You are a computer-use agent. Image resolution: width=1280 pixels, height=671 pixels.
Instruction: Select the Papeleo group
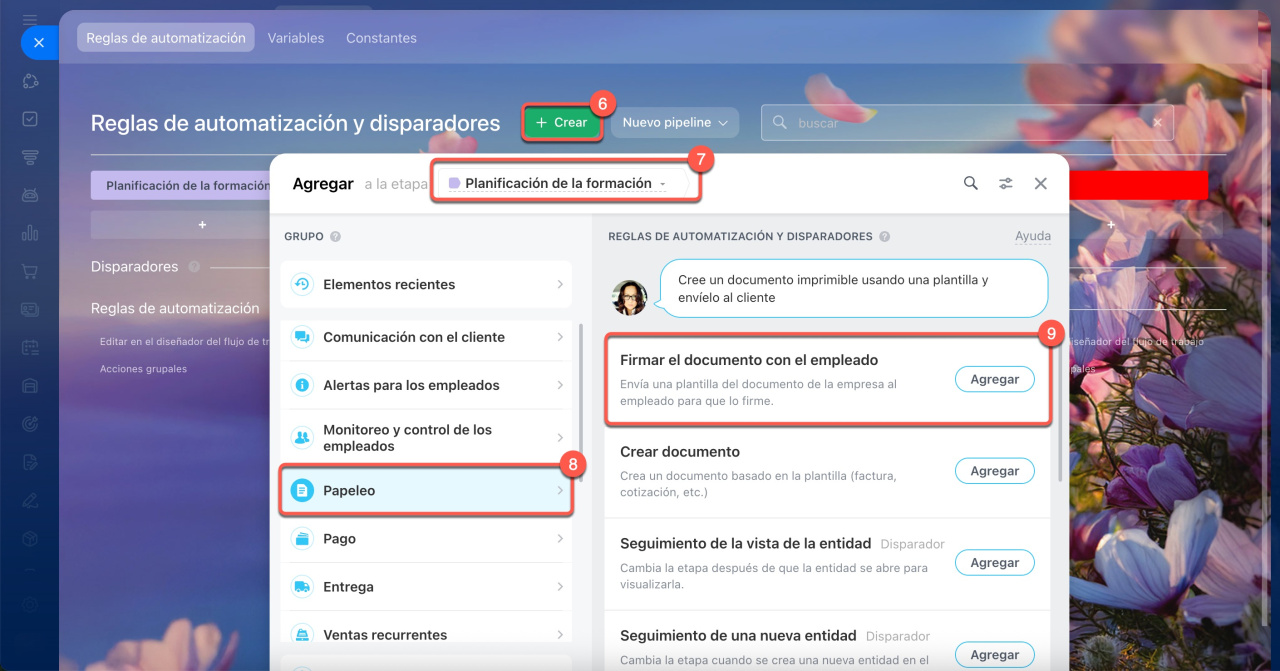point(426,490)
